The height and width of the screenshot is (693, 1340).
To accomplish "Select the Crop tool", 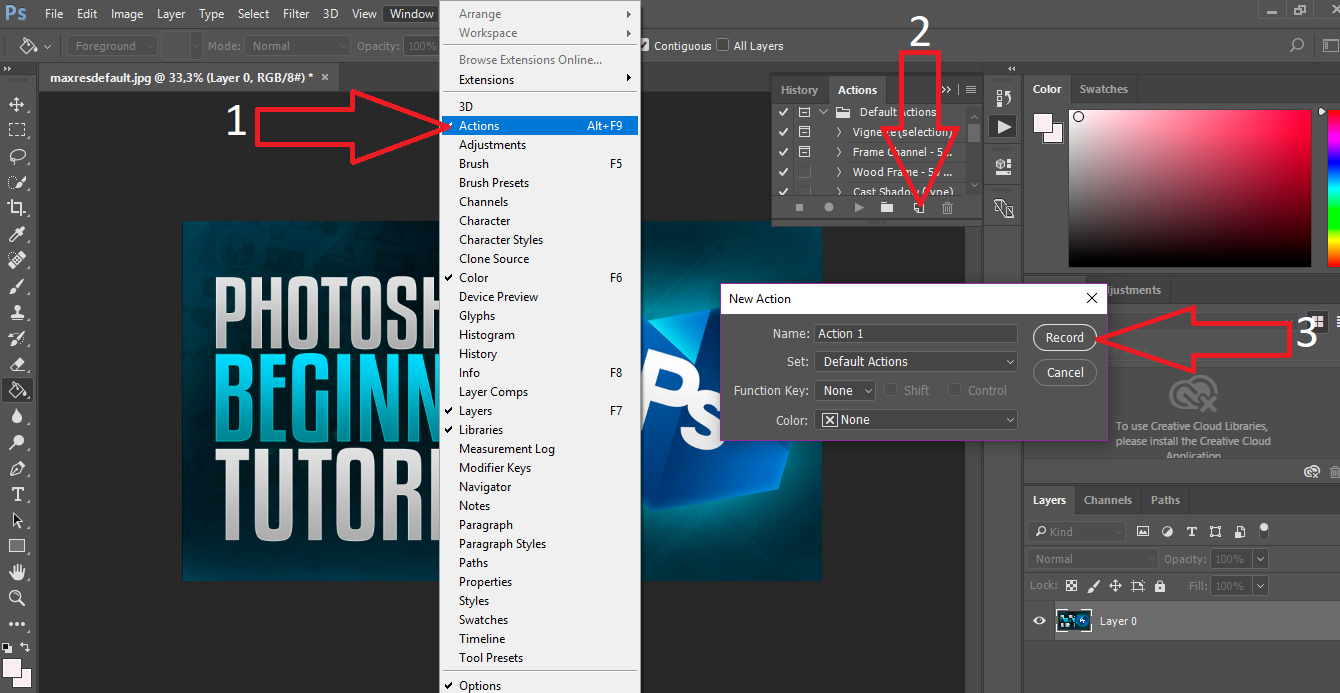I will tap(17, 208).
